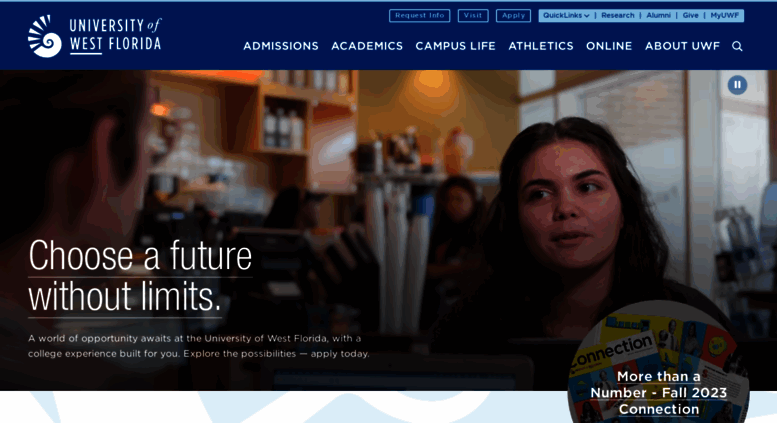Image resolution: width=777 pixels, height=423 pixels.
Task: Open the Research link
Action: coord(617,15)
